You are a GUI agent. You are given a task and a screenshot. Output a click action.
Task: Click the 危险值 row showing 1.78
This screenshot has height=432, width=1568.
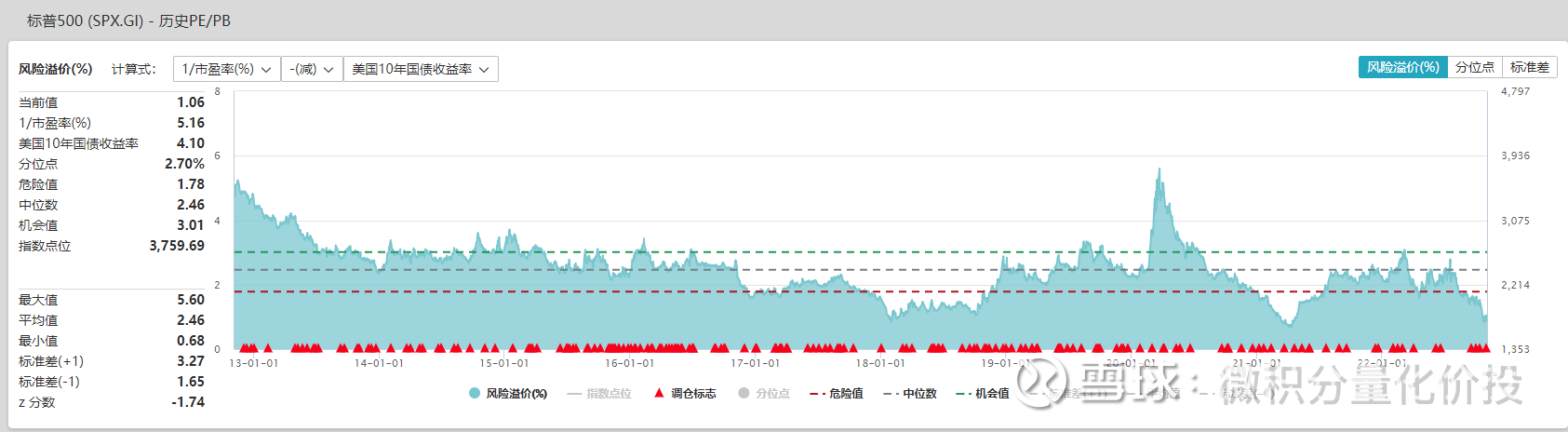[112, 184]
